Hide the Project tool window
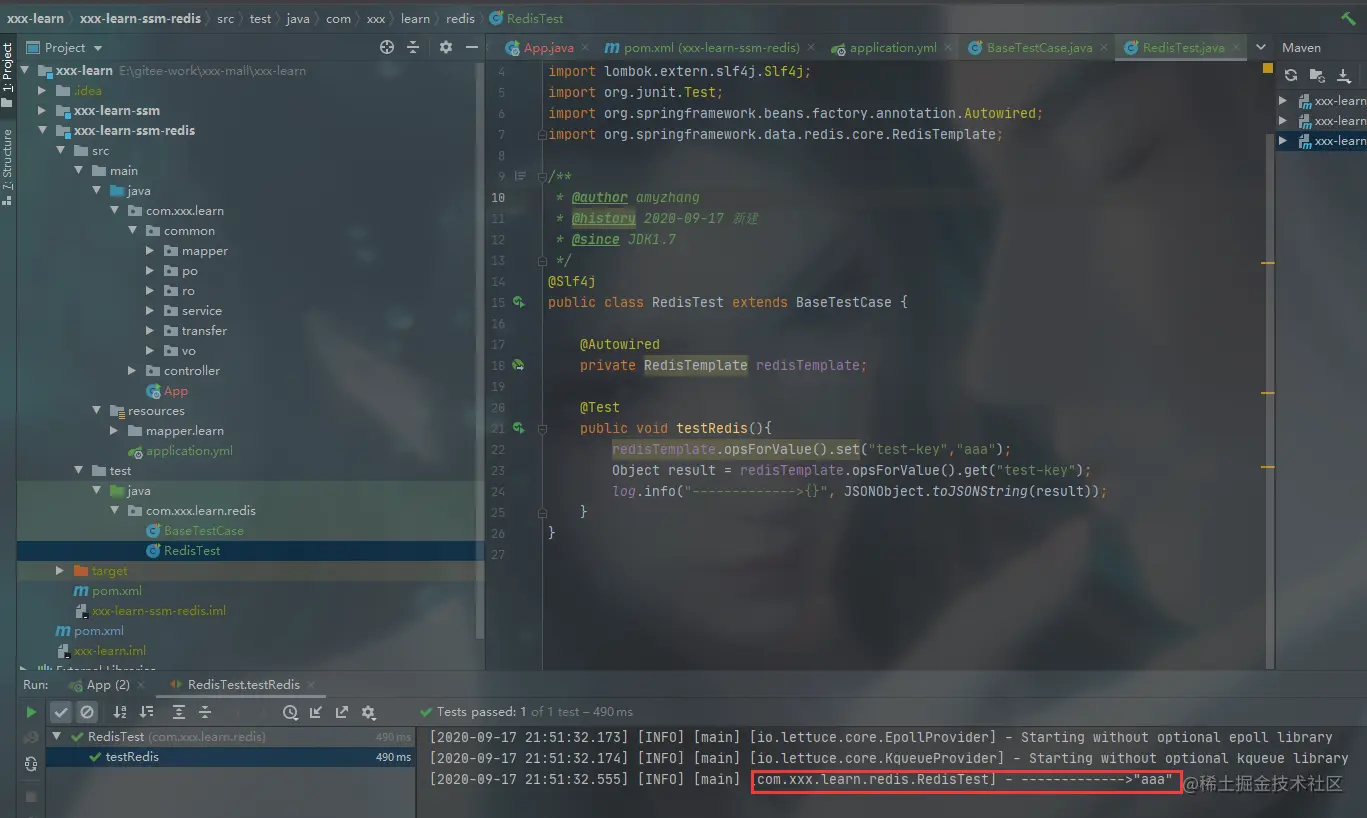 [x=471, y=47]
